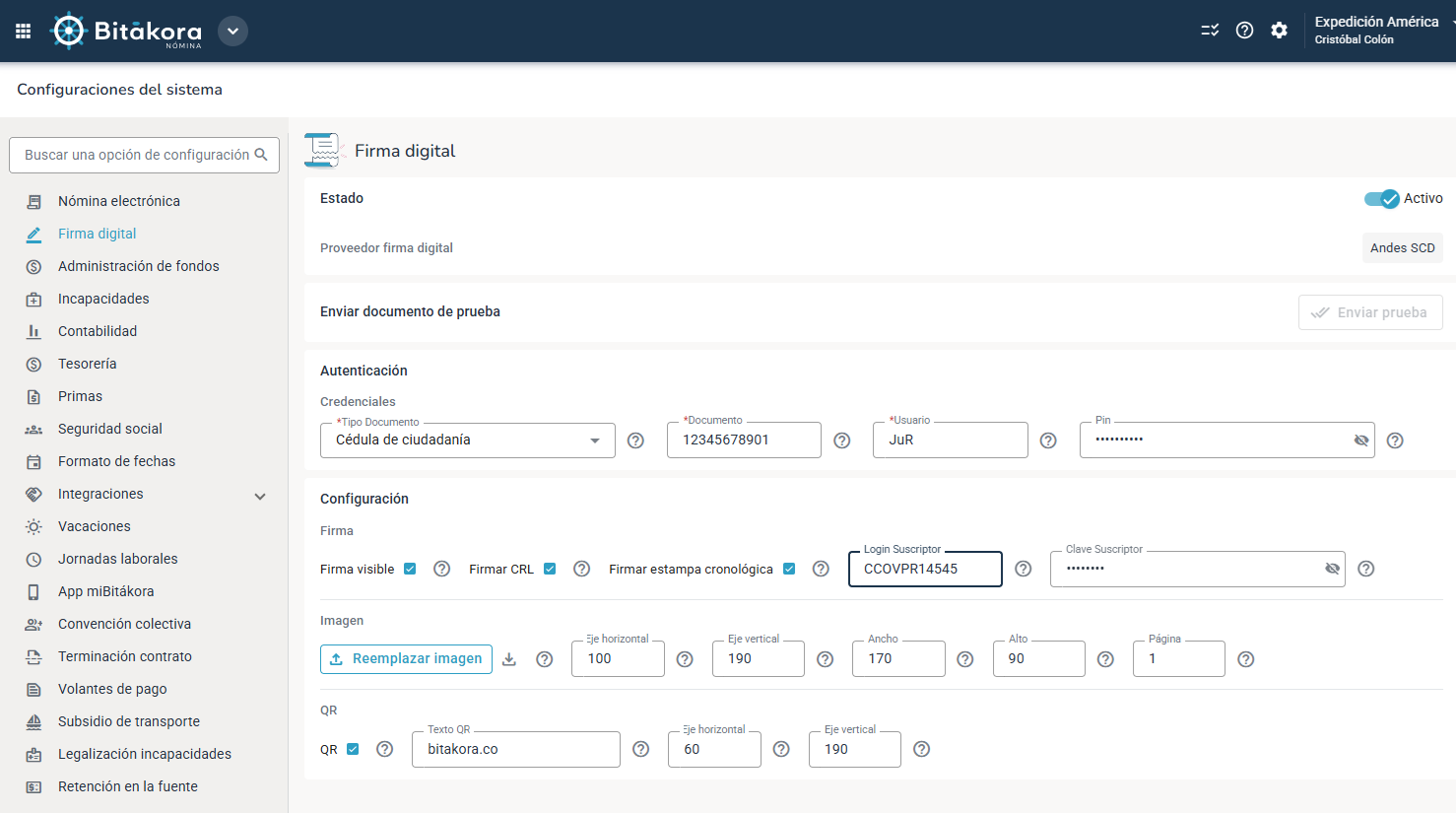Toggle the Activo status switch
This screenshot has height=813, width=1456.
pyautogui.click(x=1381, y=199)
